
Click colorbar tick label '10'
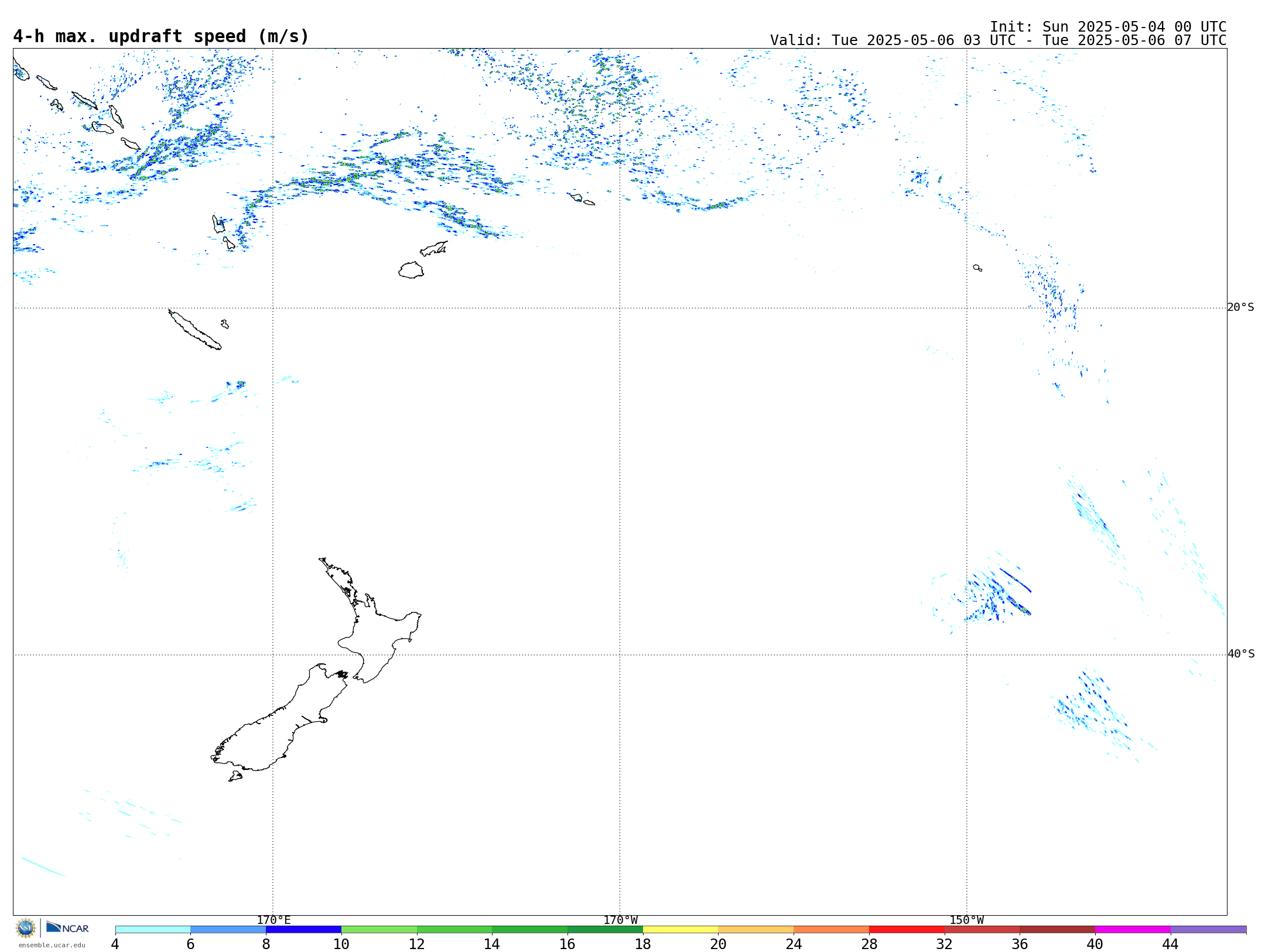(341, 944)
